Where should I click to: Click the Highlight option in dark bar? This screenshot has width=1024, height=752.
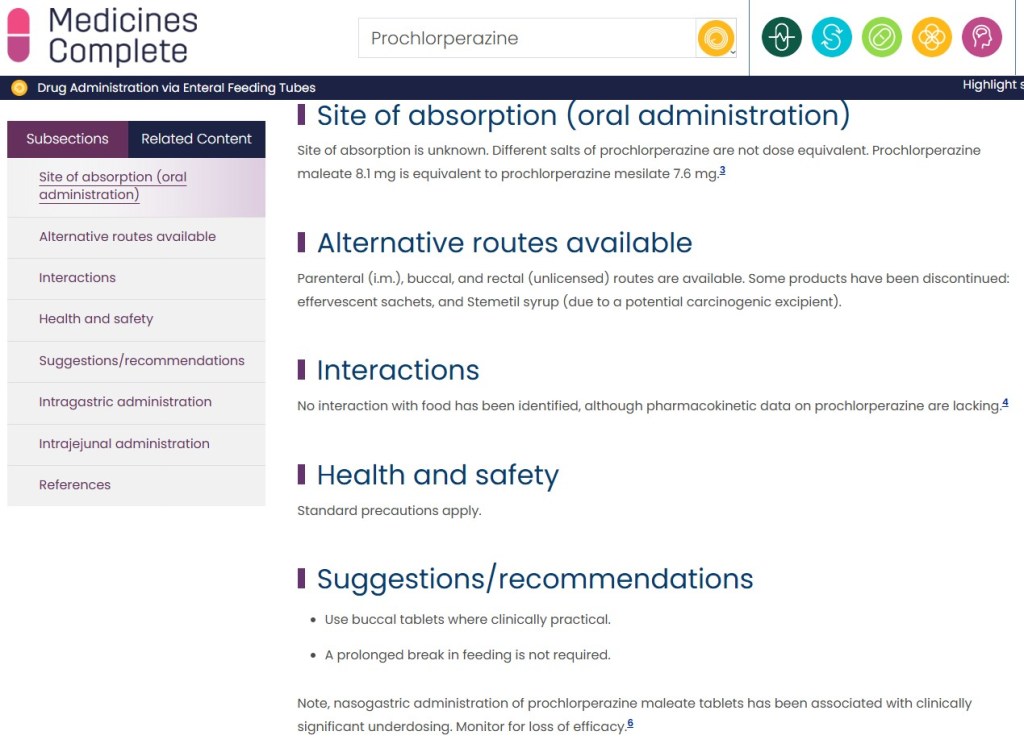991,85
